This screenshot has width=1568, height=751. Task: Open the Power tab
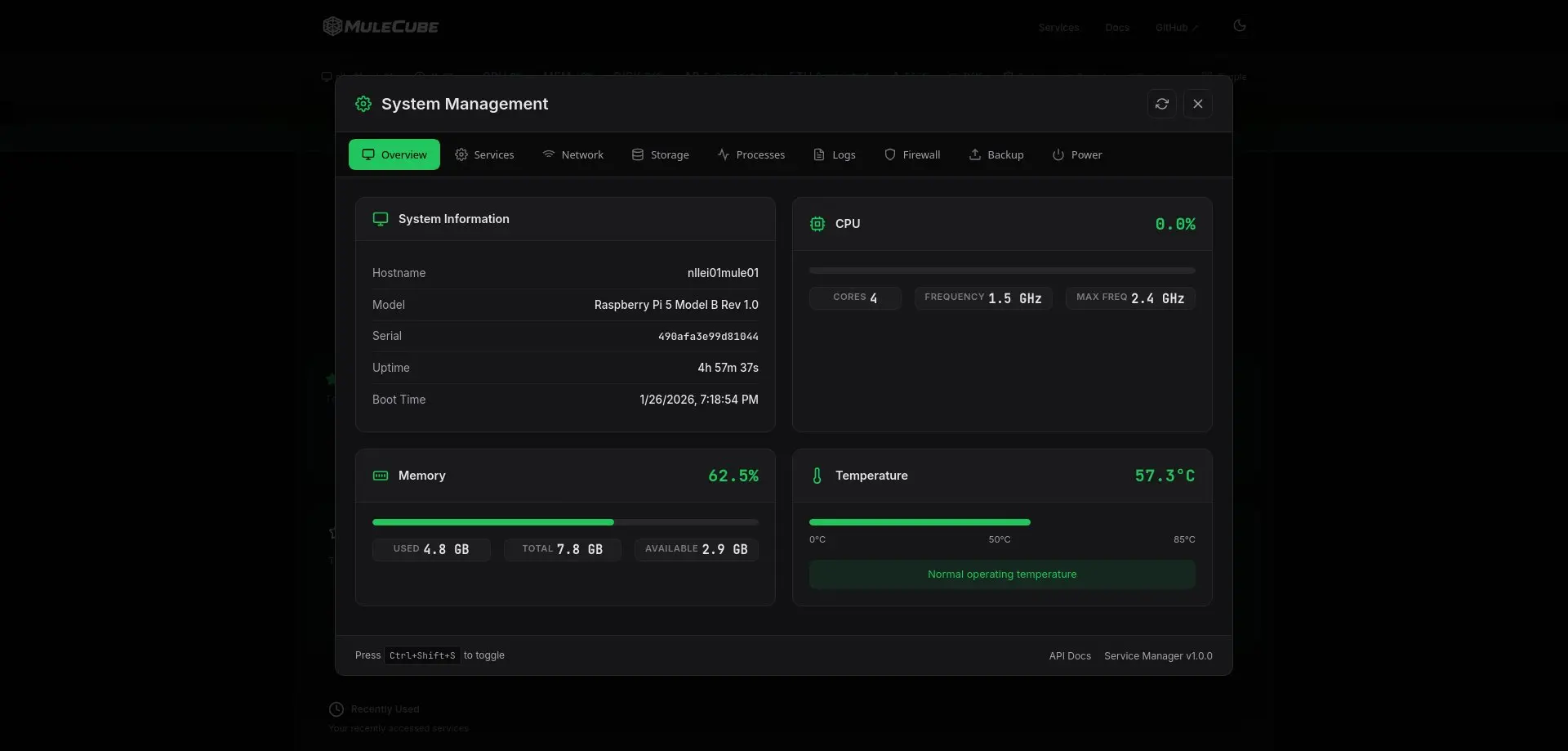click(x=1077, y=154)
